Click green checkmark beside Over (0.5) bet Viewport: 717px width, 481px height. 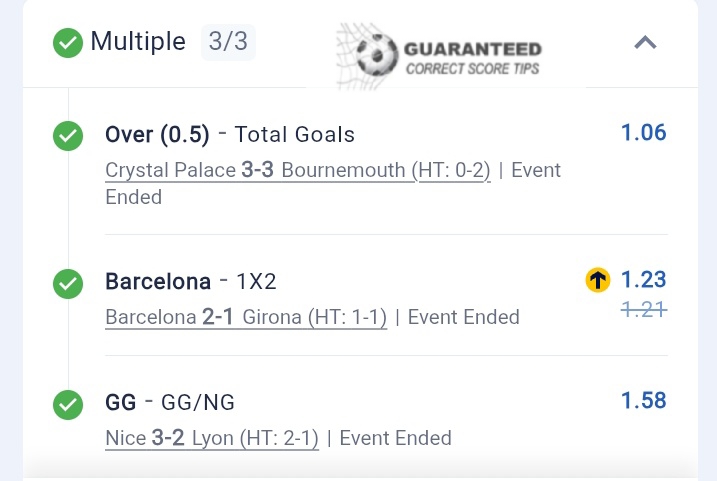68,135
